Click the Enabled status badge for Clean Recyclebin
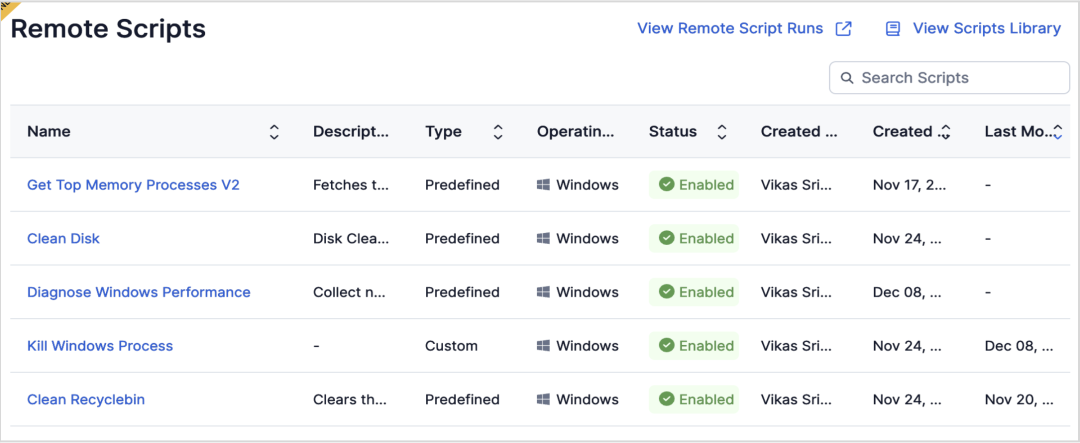Viewport: 1080px width, 443px height. [x=695, y=400]
